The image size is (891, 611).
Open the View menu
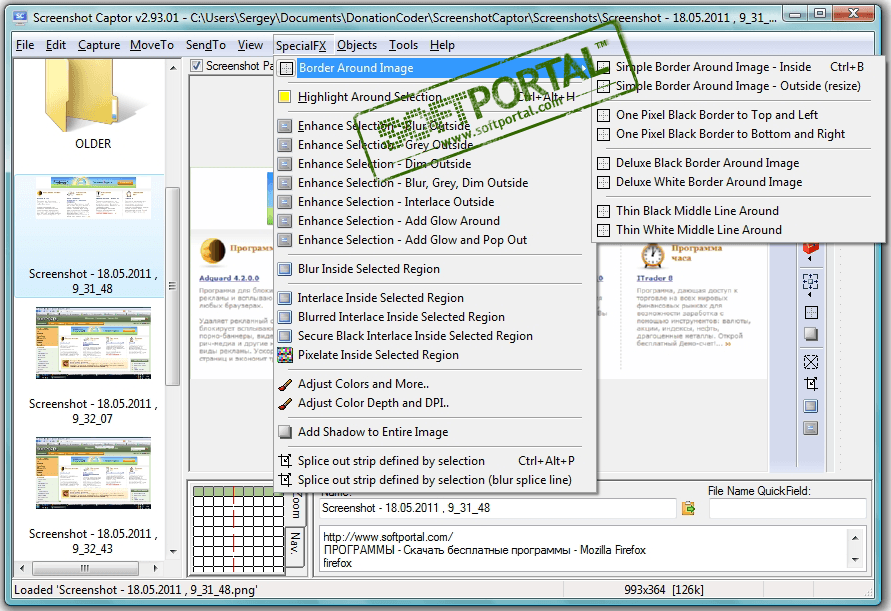[250, 45]
